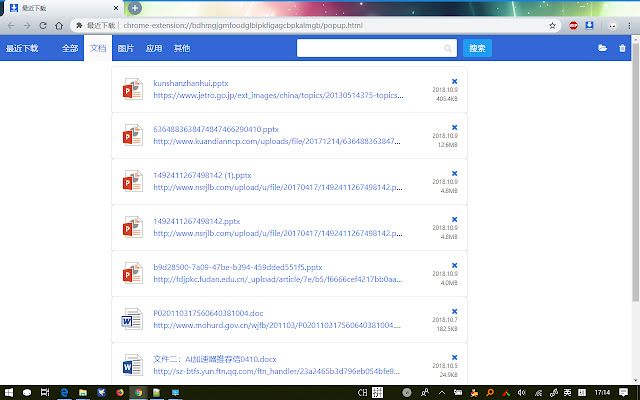Select the 图片 tab
This screenshot has width=640, height=400.
click(x=126, y=47)
